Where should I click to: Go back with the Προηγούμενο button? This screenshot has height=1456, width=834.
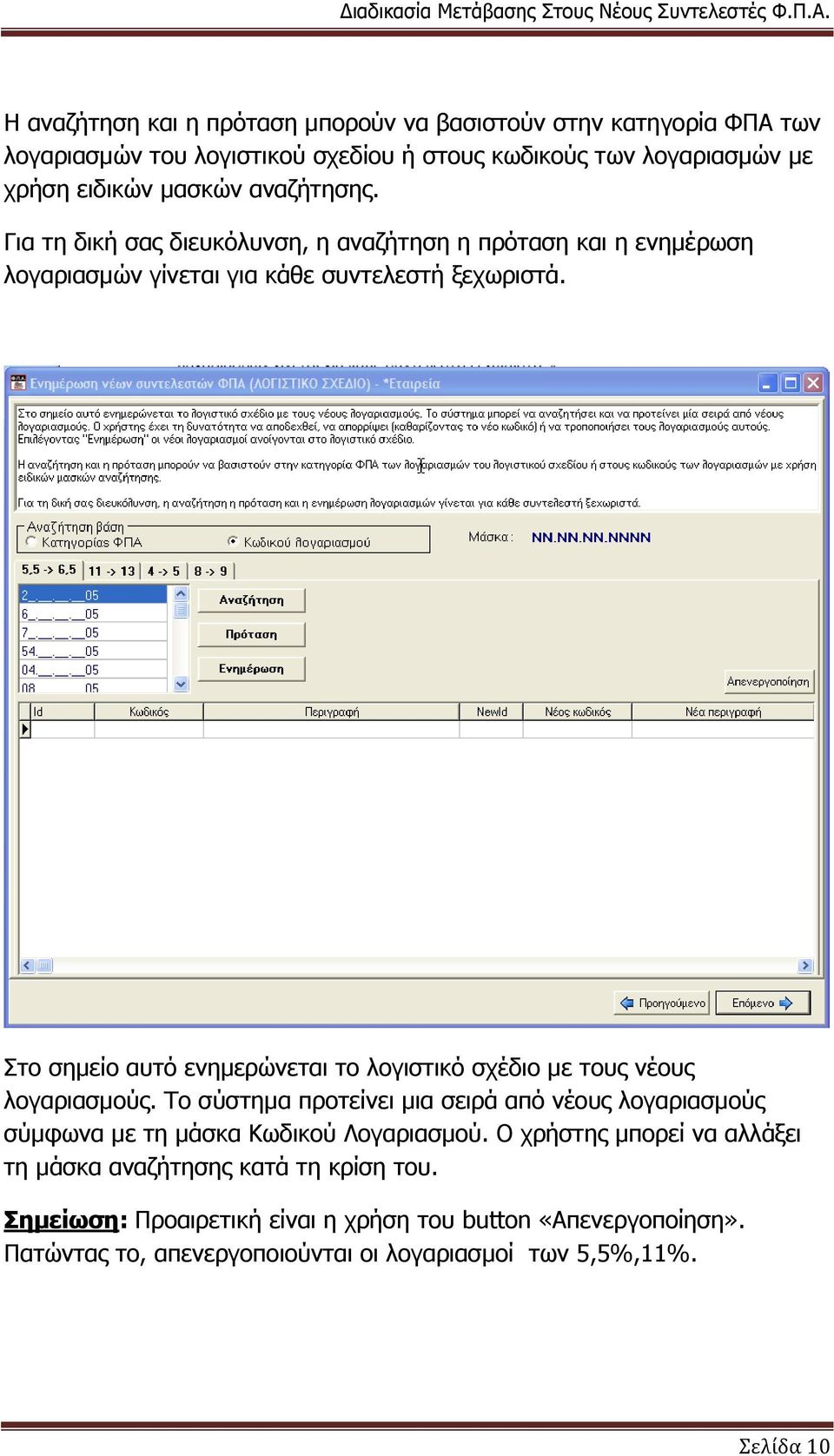tap(661, 1003)
